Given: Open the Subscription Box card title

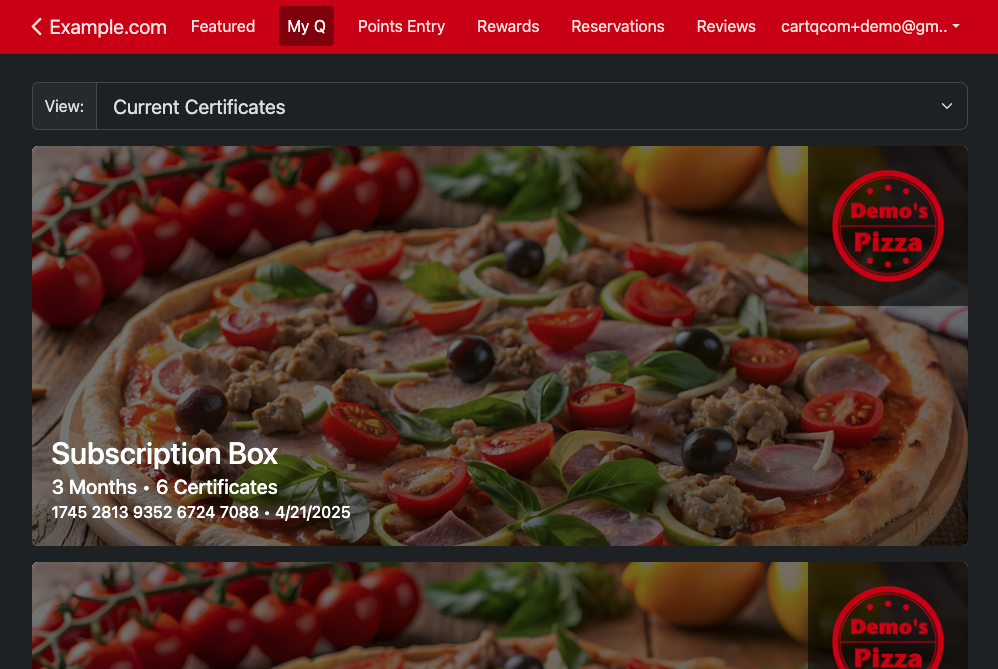Looking at the screenshot, I should point(164,454).
